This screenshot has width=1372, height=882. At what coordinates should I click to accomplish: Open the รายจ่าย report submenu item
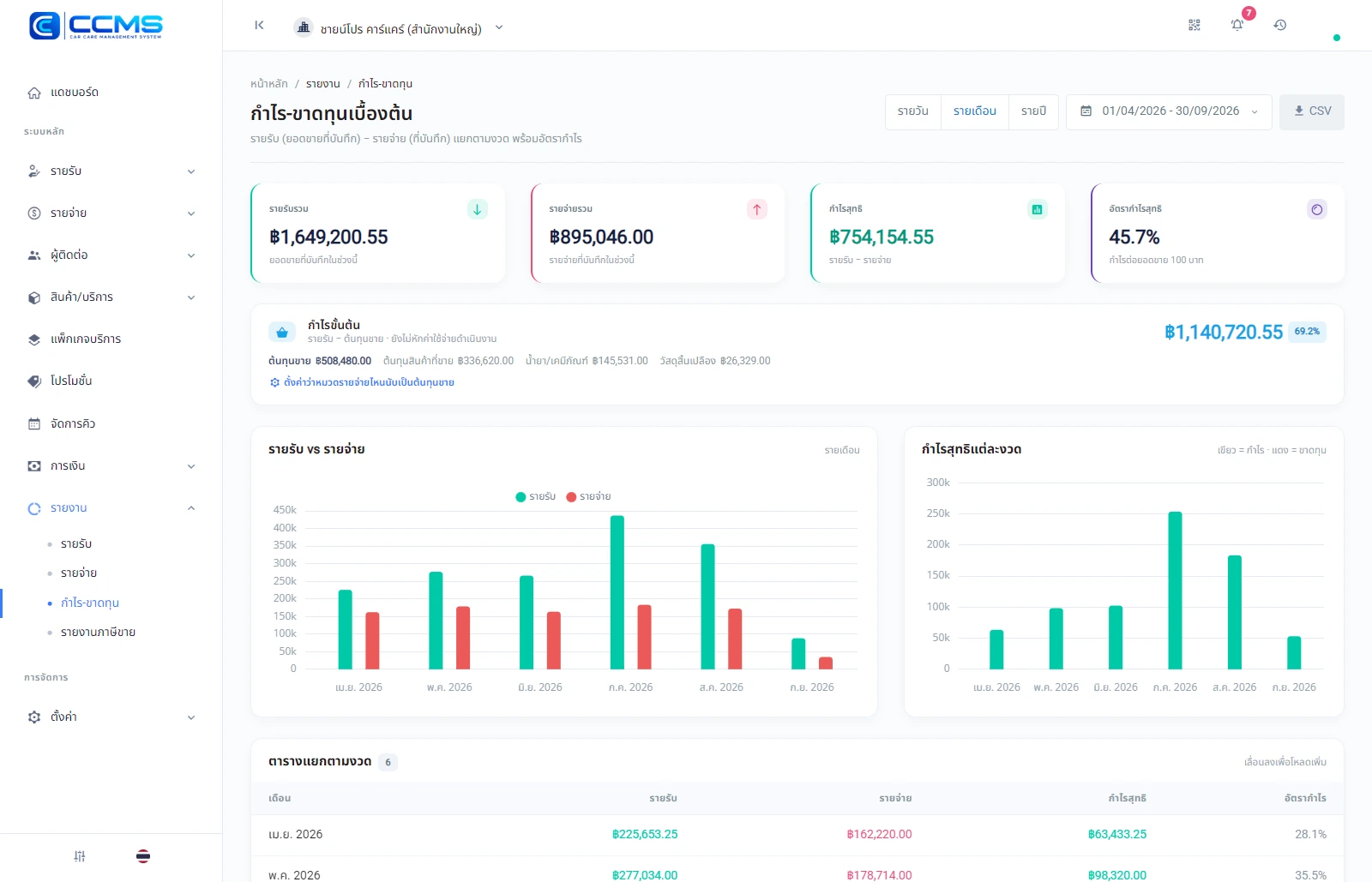79,573
